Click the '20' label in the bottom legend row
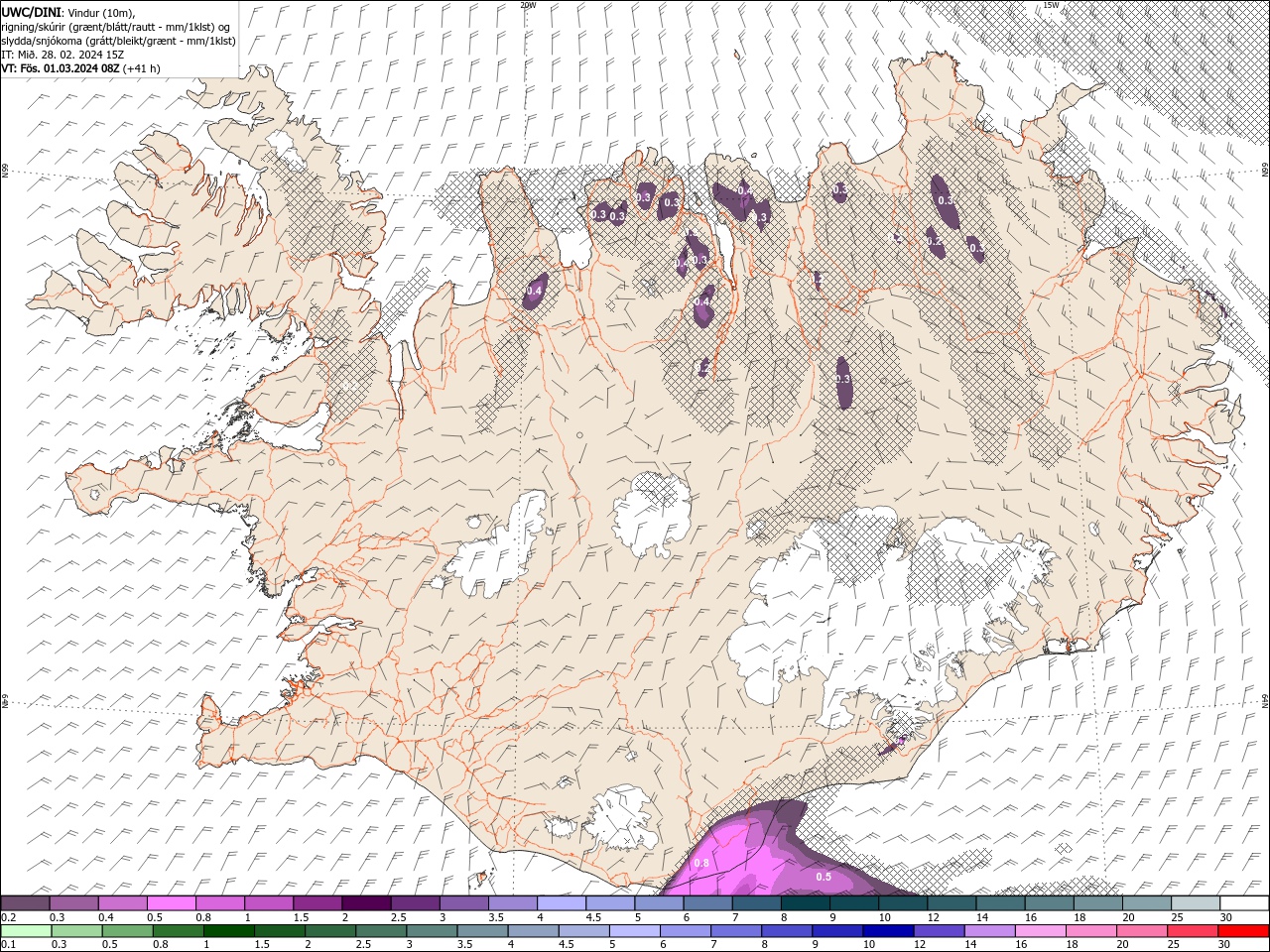This screenshot has height=952, width=1270. point(1122,945)
